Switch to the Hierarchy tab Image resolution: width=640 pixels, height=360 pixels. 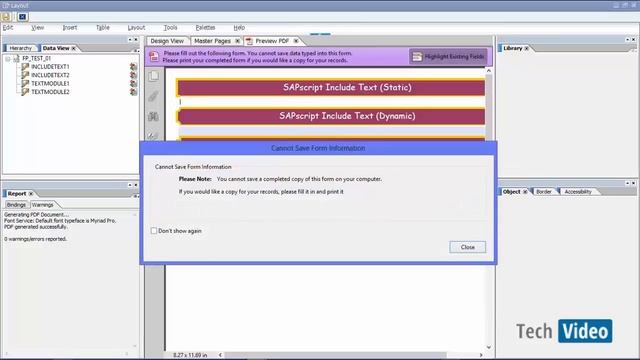tap(20, 48)
